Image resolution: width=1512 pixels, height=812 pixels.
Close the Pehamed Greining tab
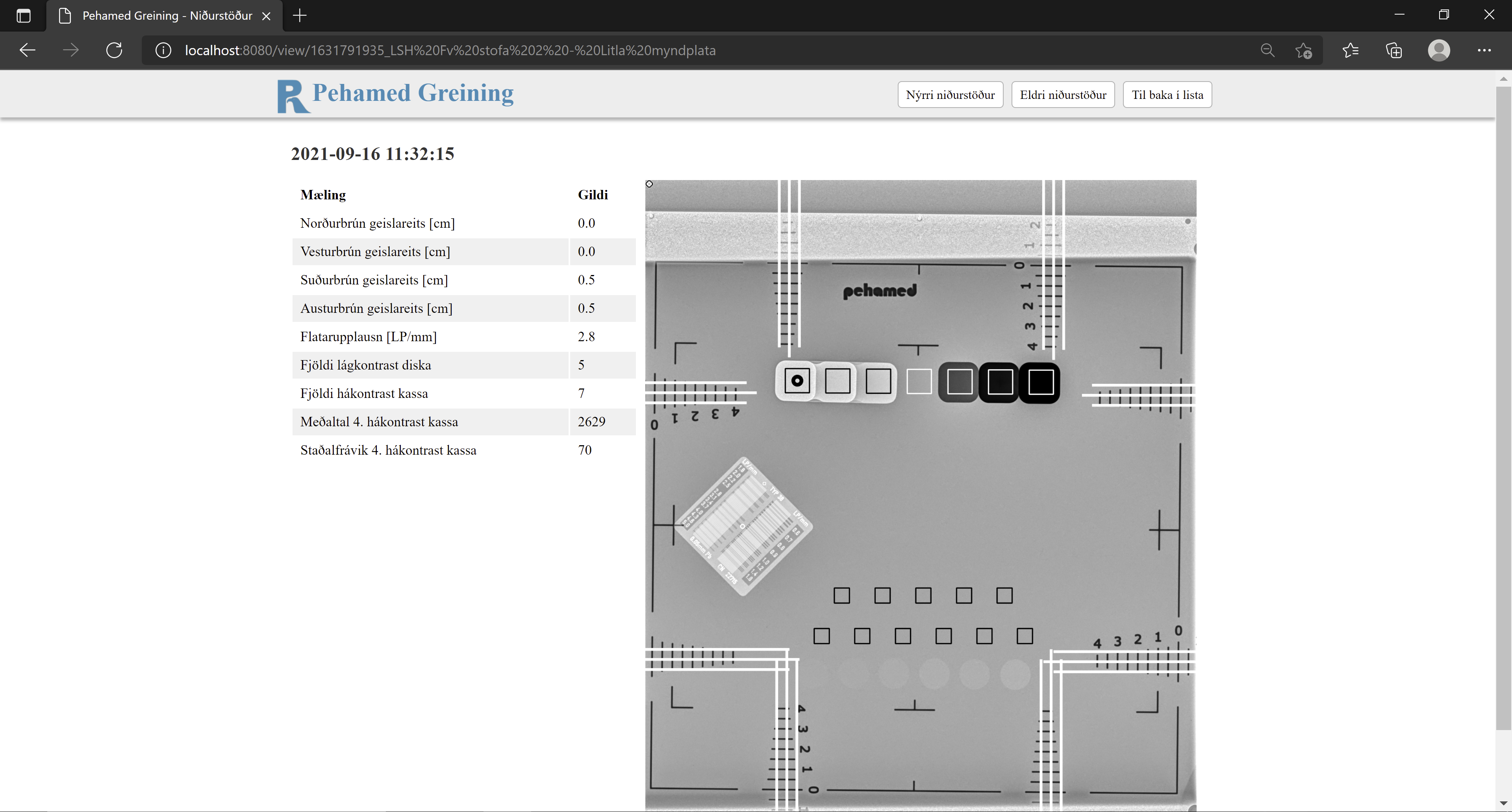pos(267,16)
